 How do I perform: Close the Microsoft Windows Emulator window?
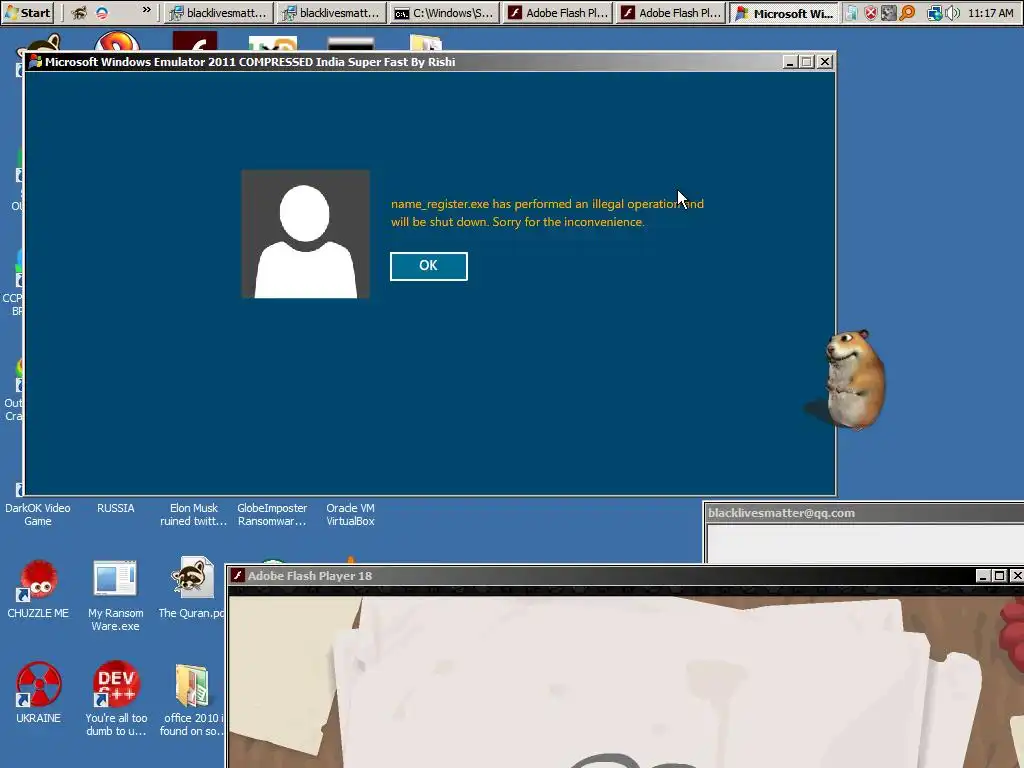click(825, 62)
